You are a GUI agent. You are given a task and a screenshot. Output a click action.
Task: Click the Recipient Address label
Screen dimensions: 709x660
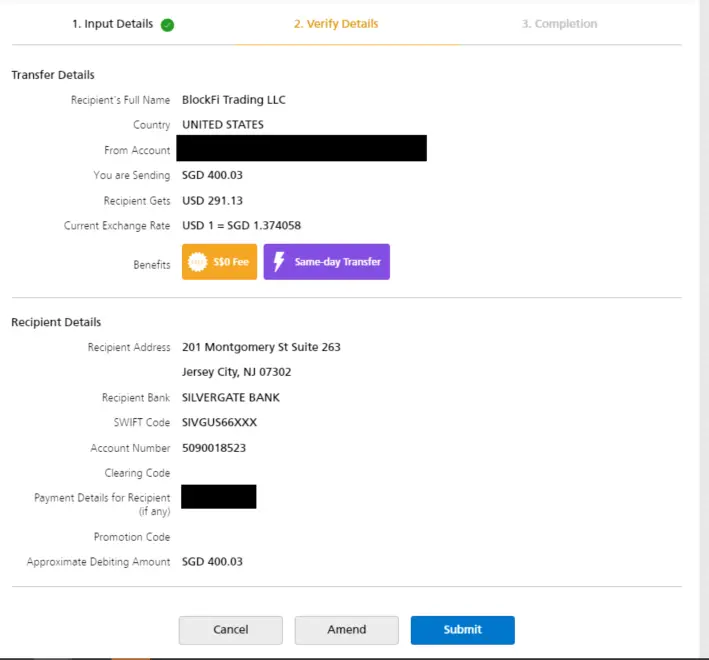tap(129, 347)
